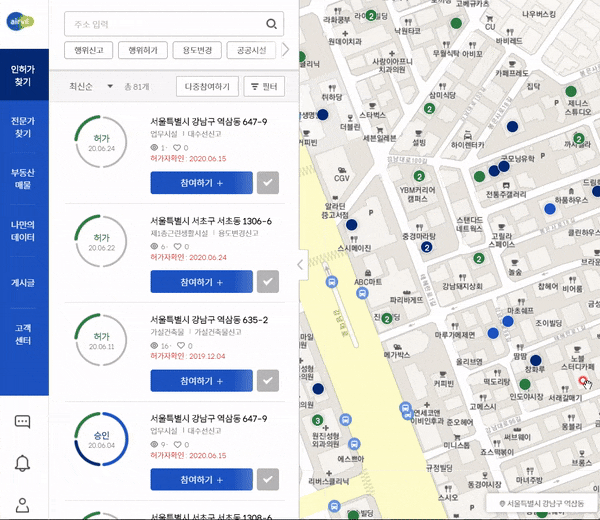The image size is (600, 520).
Task: Click the heart icon on 서초동 1306-6 listing
Action: 177,246
